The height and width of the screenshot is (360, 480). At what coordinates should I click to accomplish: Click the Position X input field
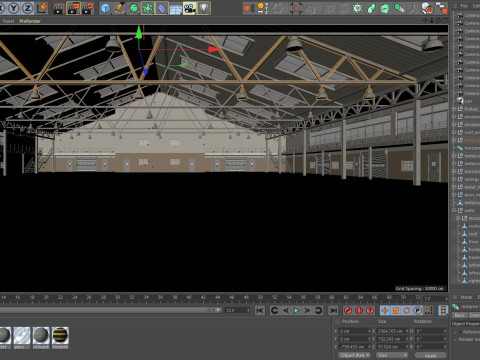point(355,331)
